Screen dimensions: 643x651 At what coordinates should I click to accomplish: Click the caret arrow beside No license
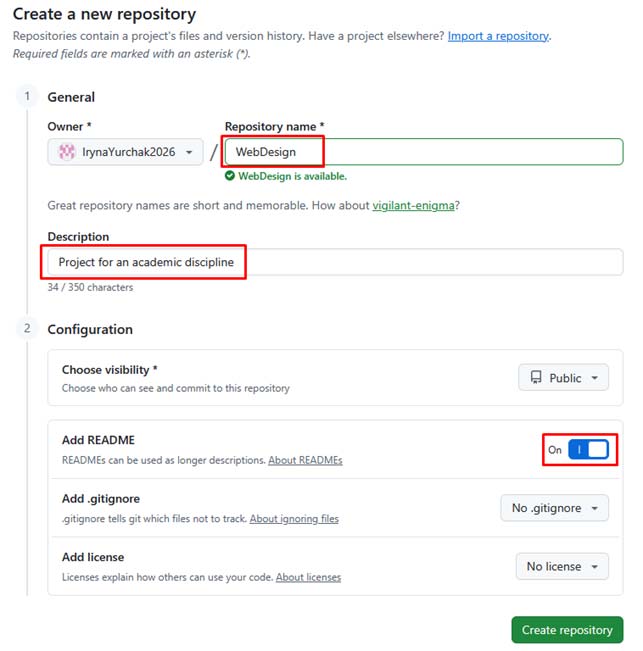[594, 567]
